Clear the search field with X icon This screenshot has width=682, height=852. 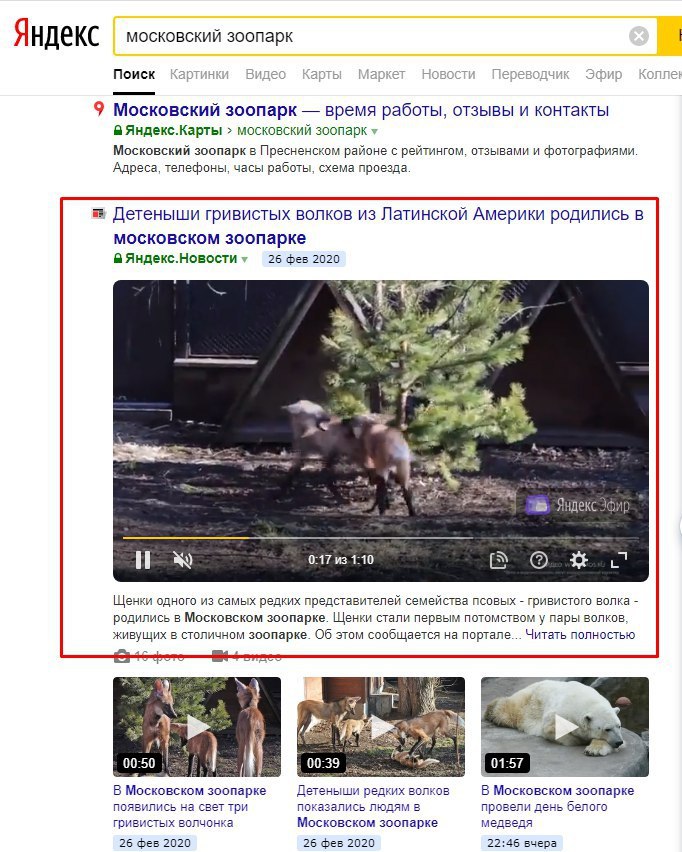(639, 36)
